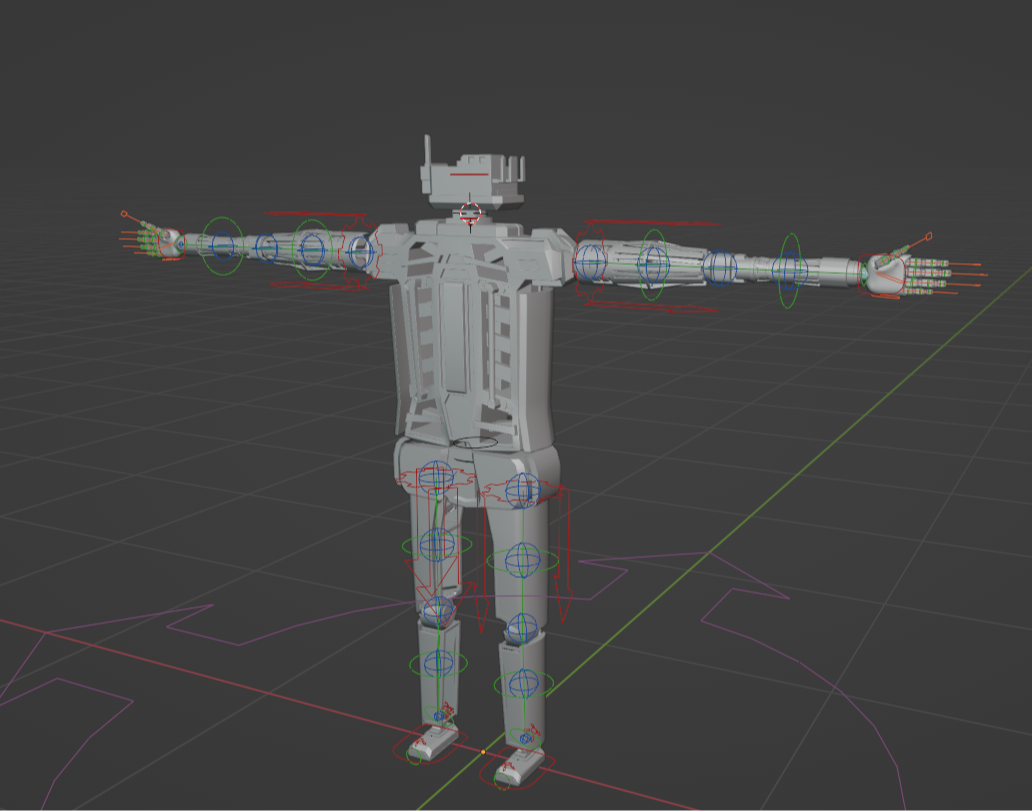The image size is (1032, 811).
Task: Click the robot's box-shaped head mesh
Action: [470, 180]
